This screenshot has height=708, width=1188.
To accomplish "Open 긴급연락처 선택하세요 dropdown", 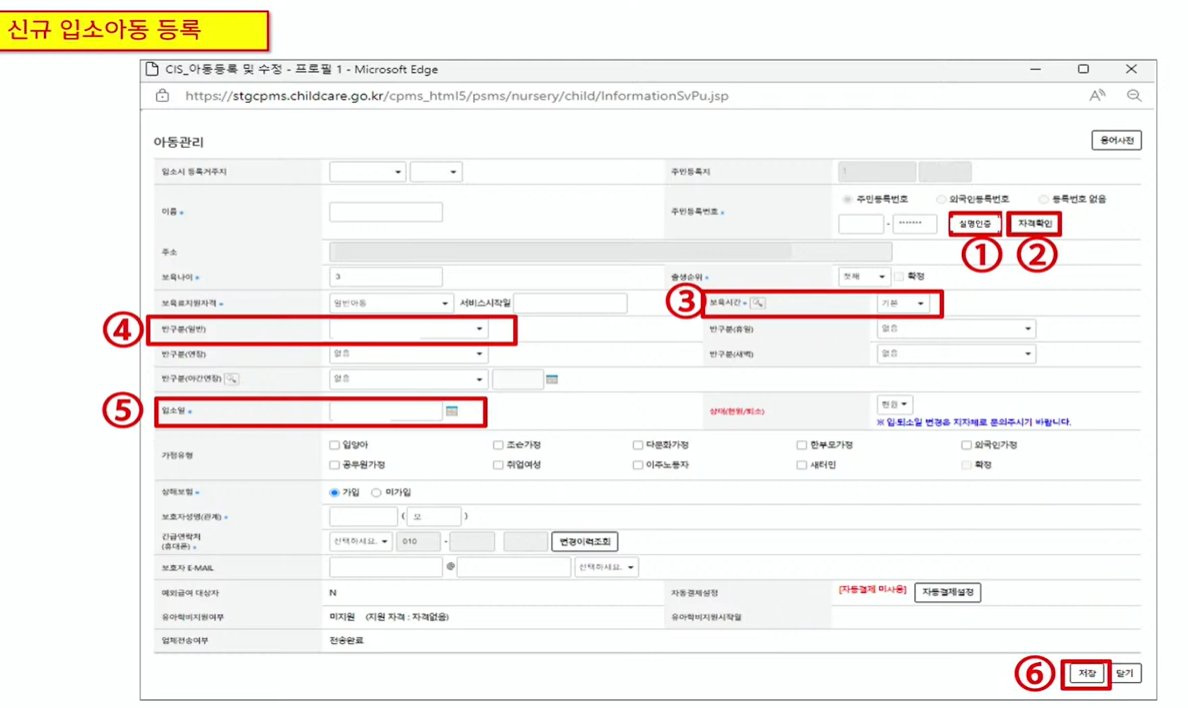I will (361, 541).
